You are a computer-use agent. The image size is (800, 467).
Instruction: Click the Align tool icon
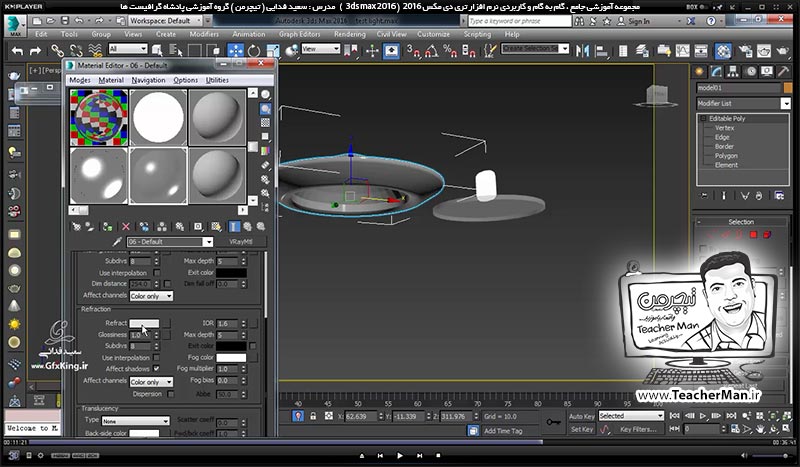[x=602, y=51]
